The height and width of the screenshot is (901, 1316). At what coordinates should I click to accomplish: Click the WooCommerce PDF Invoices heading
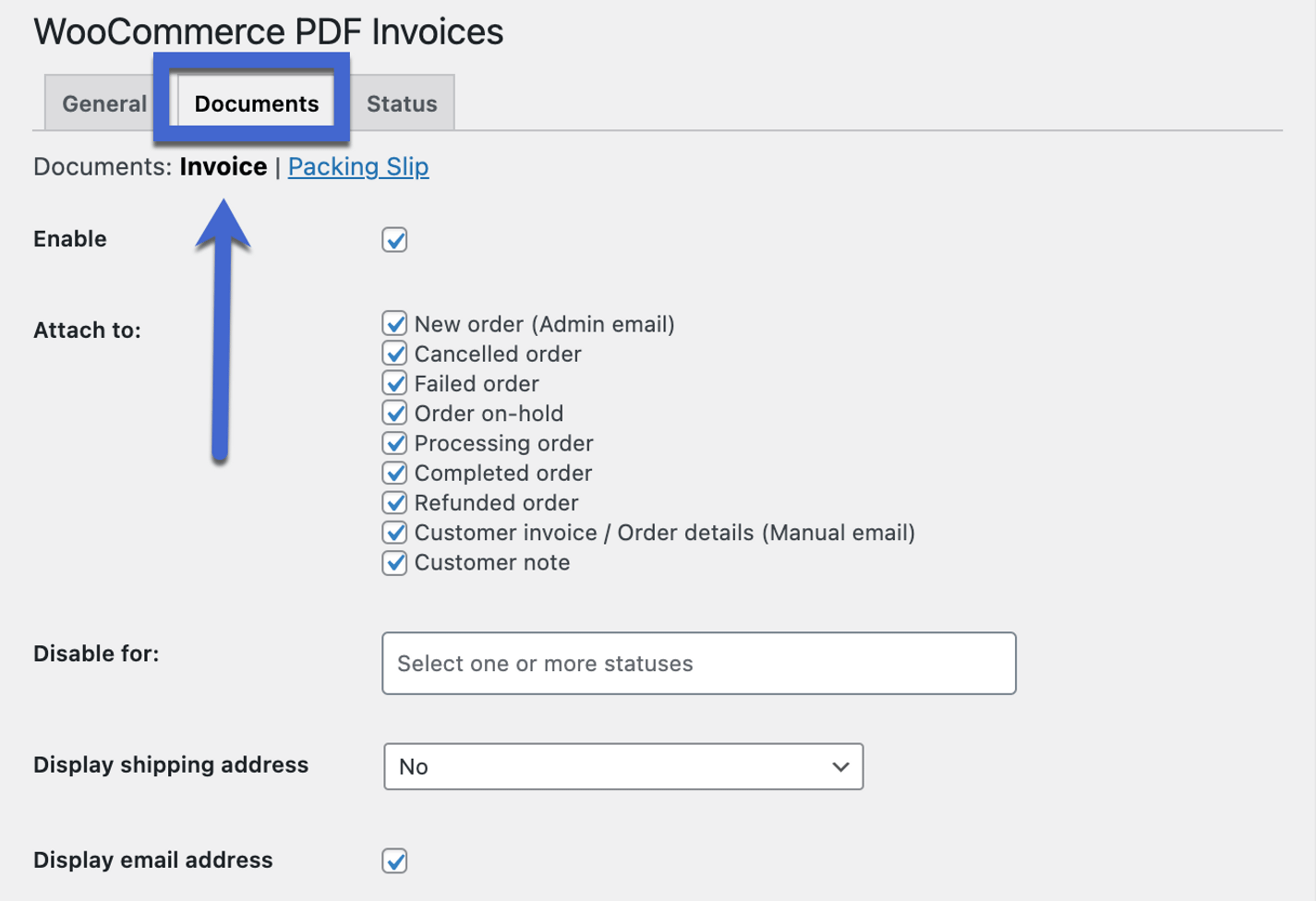point(269,31)
